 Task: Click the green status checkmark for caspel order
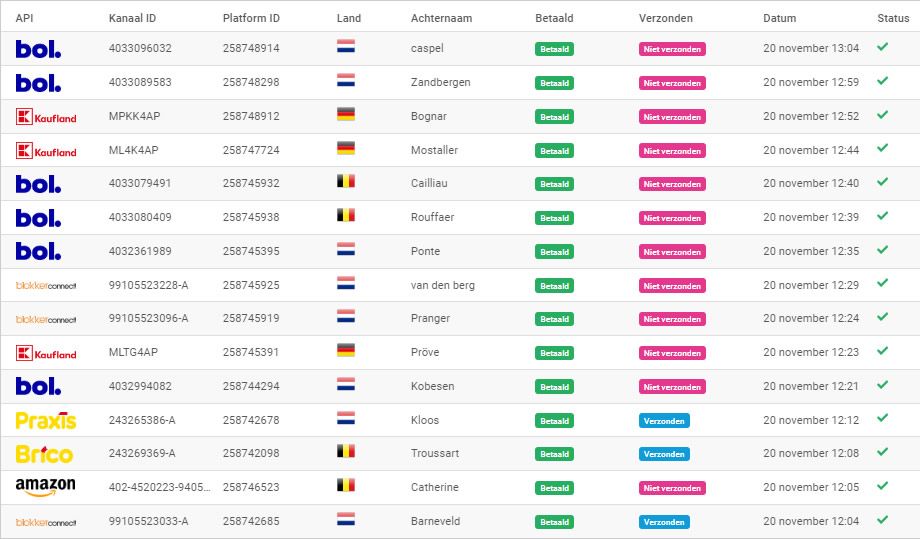(882, 47)
